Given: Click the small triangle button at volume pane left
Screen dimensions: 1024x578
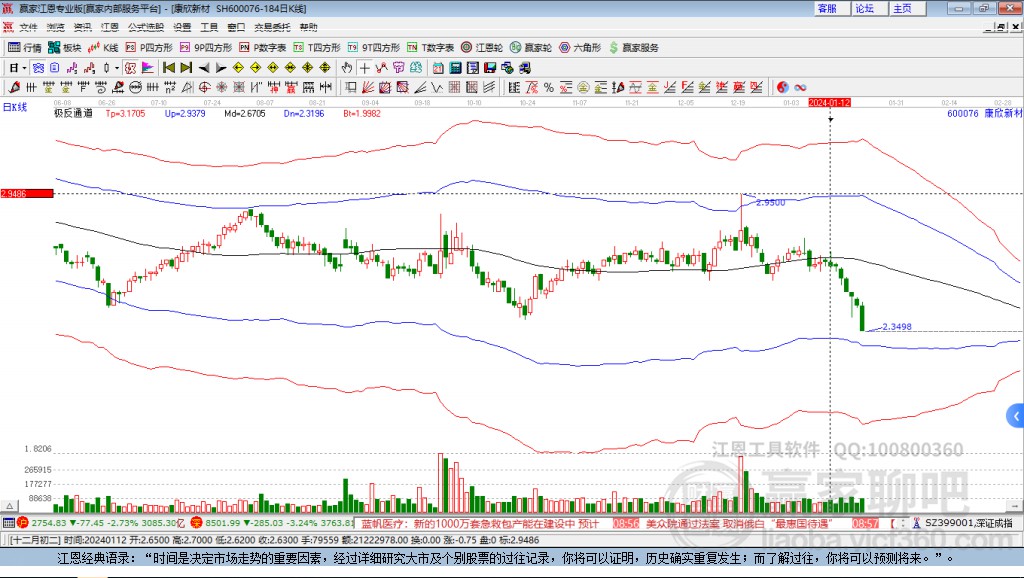Looking at the screenshot, I should click(x=9, y=506).
